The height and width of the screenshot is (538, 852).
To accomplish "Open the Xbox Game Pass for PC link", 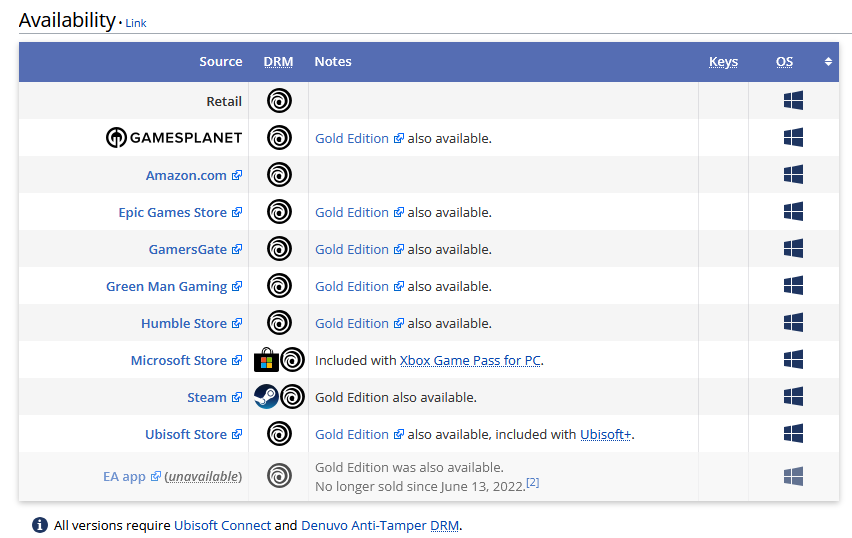I will click(471, 360).
